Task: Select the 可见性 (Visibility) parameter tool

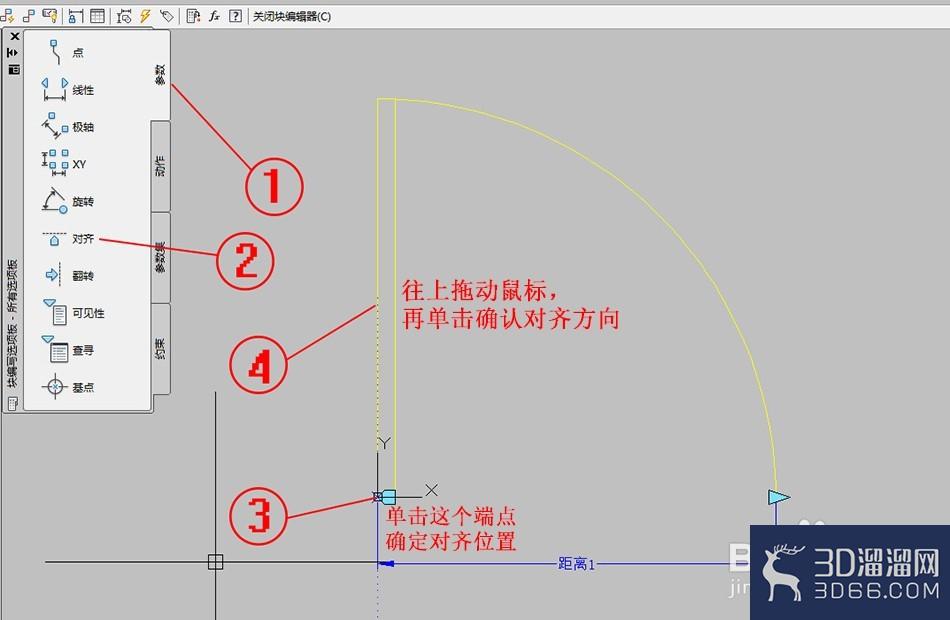Action: (x=73, y=312)
